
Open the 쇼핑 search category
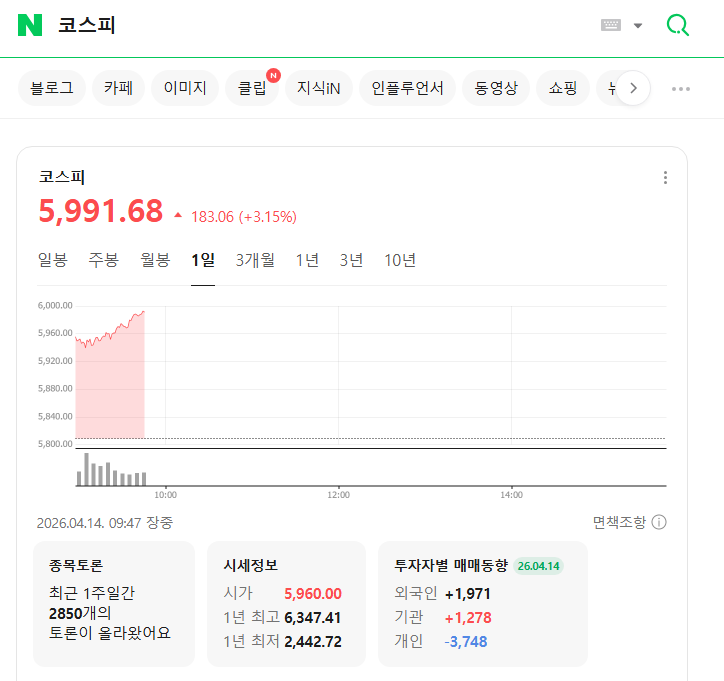[x=563, y=88]
